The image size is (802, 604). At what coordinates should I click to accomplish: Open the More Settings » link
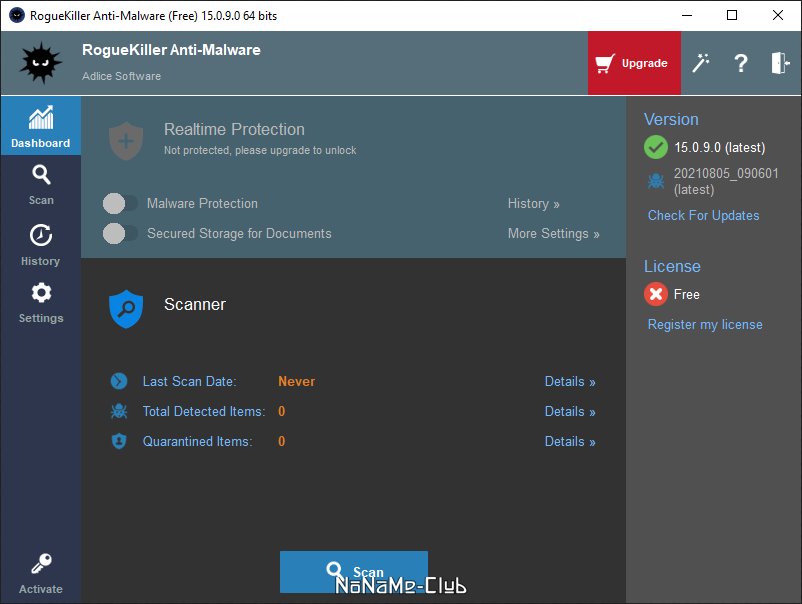(553, 234)
